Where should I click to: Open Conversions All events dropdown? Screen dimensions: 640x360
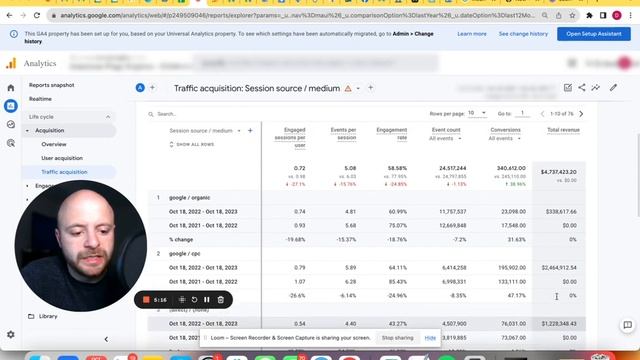pyautogui.click(x=505, y=139)
